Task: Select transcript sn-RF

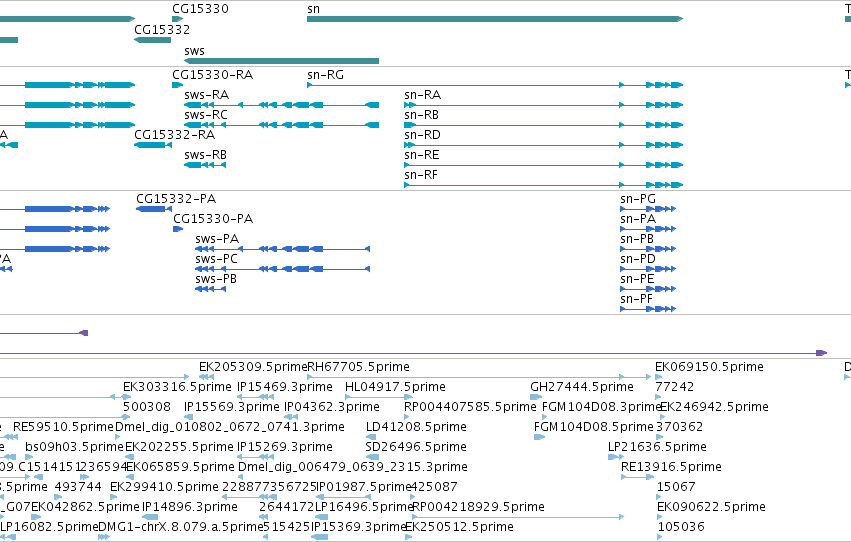Action: [543, 185]
